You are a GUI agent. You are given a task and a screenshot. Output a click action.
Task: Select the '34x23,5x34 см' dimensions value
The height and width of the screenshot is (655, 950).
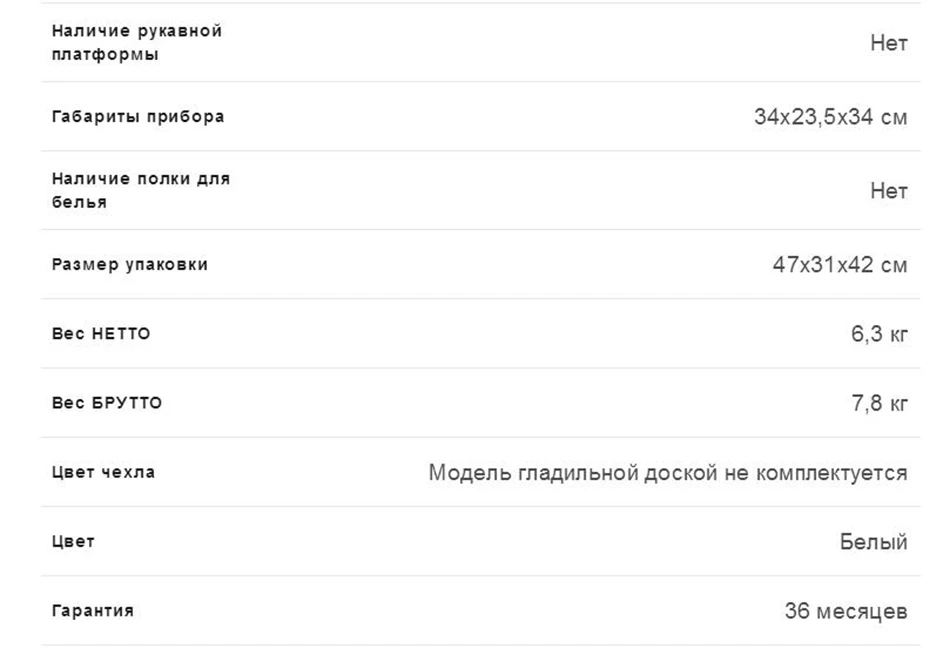pos(831,116)
